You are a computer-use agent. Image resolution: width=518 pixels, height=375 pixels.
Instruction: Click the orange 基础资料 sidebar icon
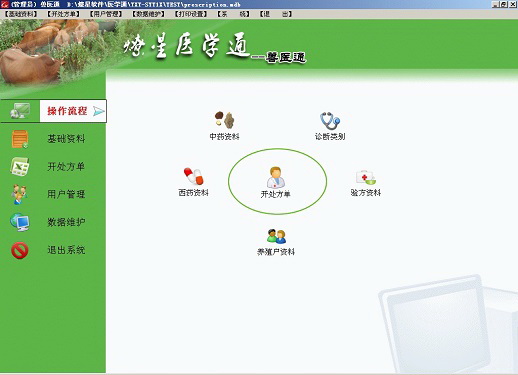pos(20,139)
